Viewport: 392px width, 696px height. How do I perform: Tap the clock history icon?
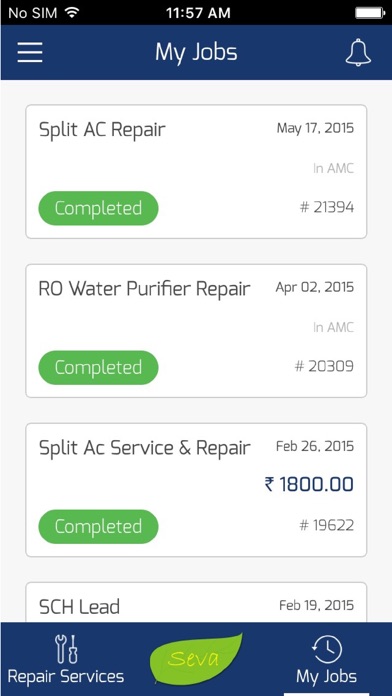327,650
